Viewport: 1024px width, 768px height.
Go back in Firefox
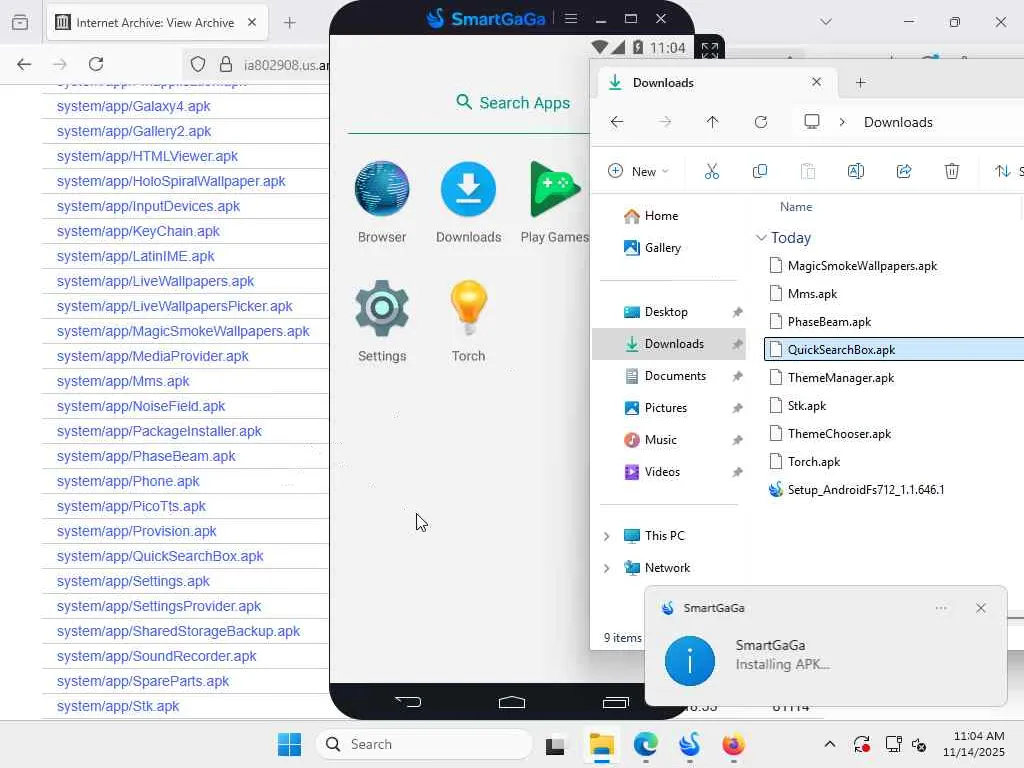24,64
